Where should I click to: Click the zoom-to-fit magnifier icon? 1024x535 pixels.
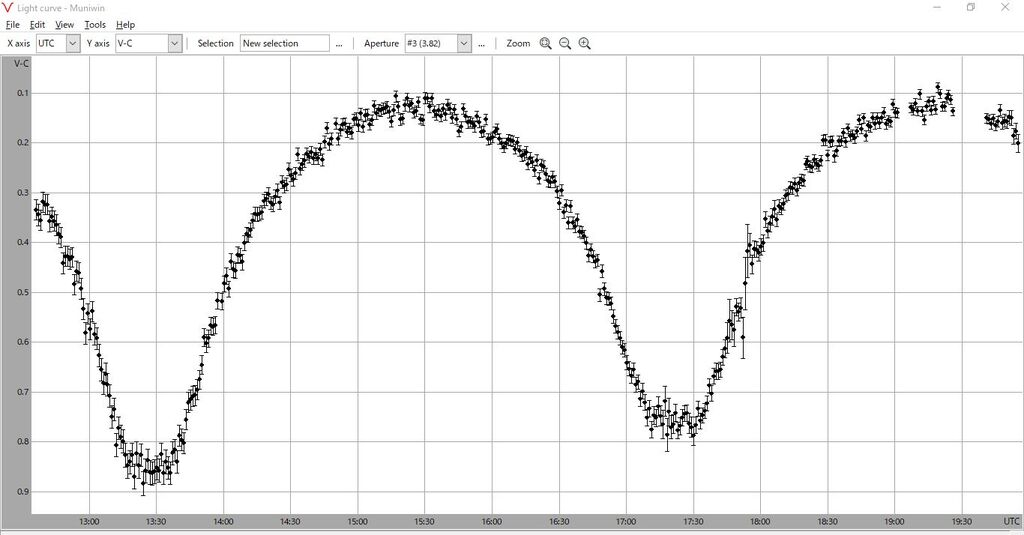pos(545,43)
